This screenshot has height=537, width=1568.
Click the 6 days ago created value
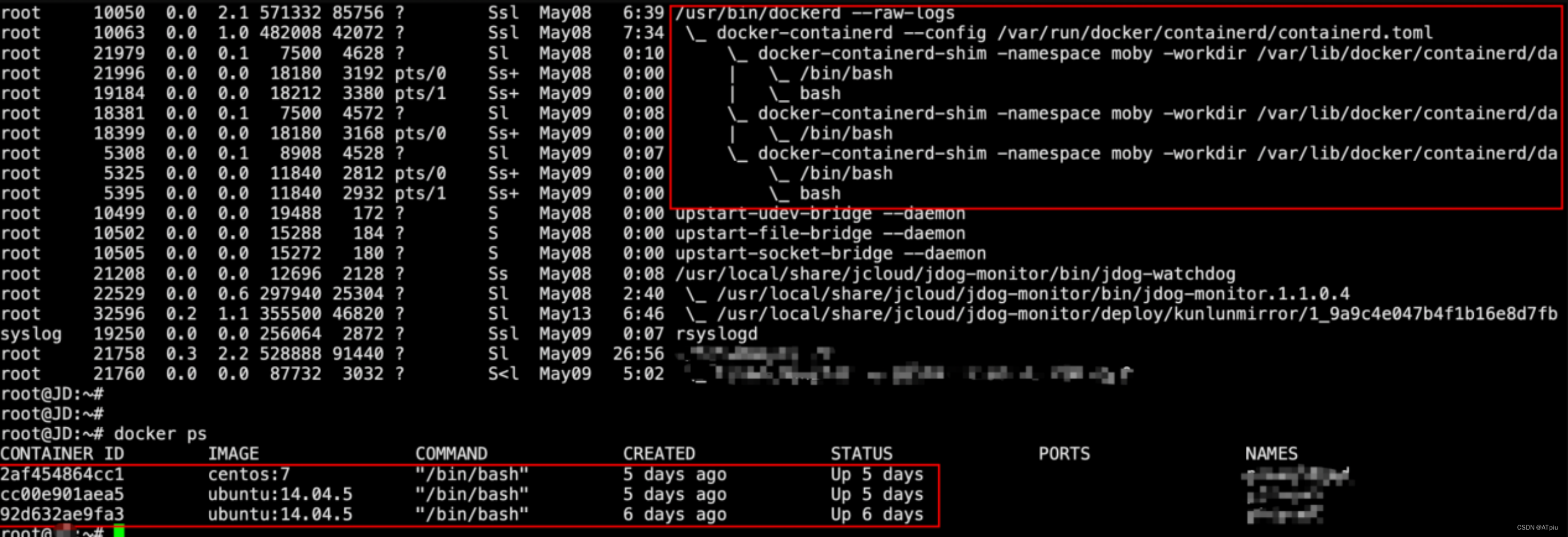click(674, 514)
